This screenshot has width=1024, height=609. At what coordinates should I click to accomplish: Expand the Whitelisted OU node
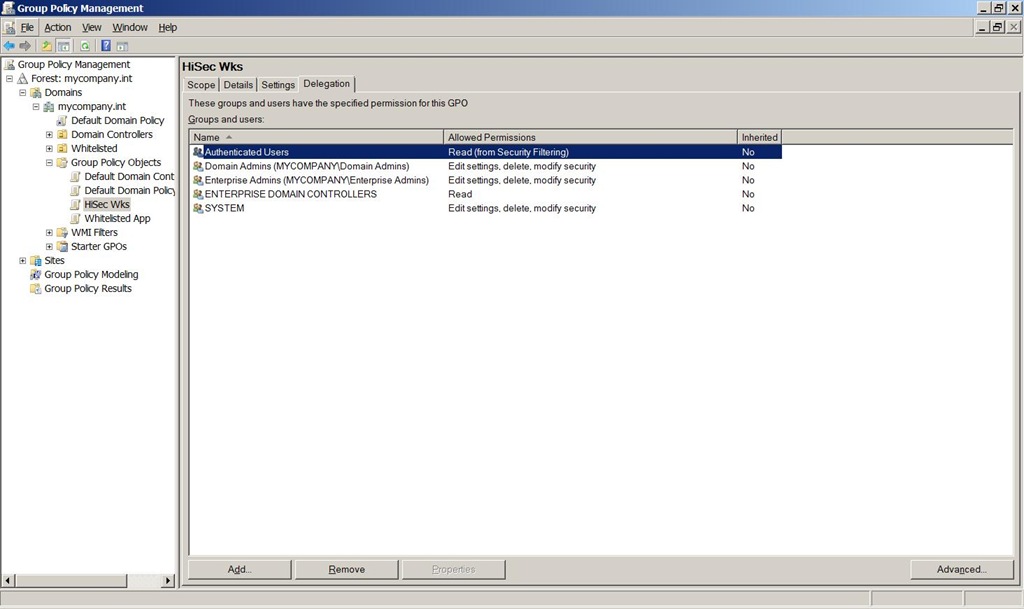tap(49, 149)
